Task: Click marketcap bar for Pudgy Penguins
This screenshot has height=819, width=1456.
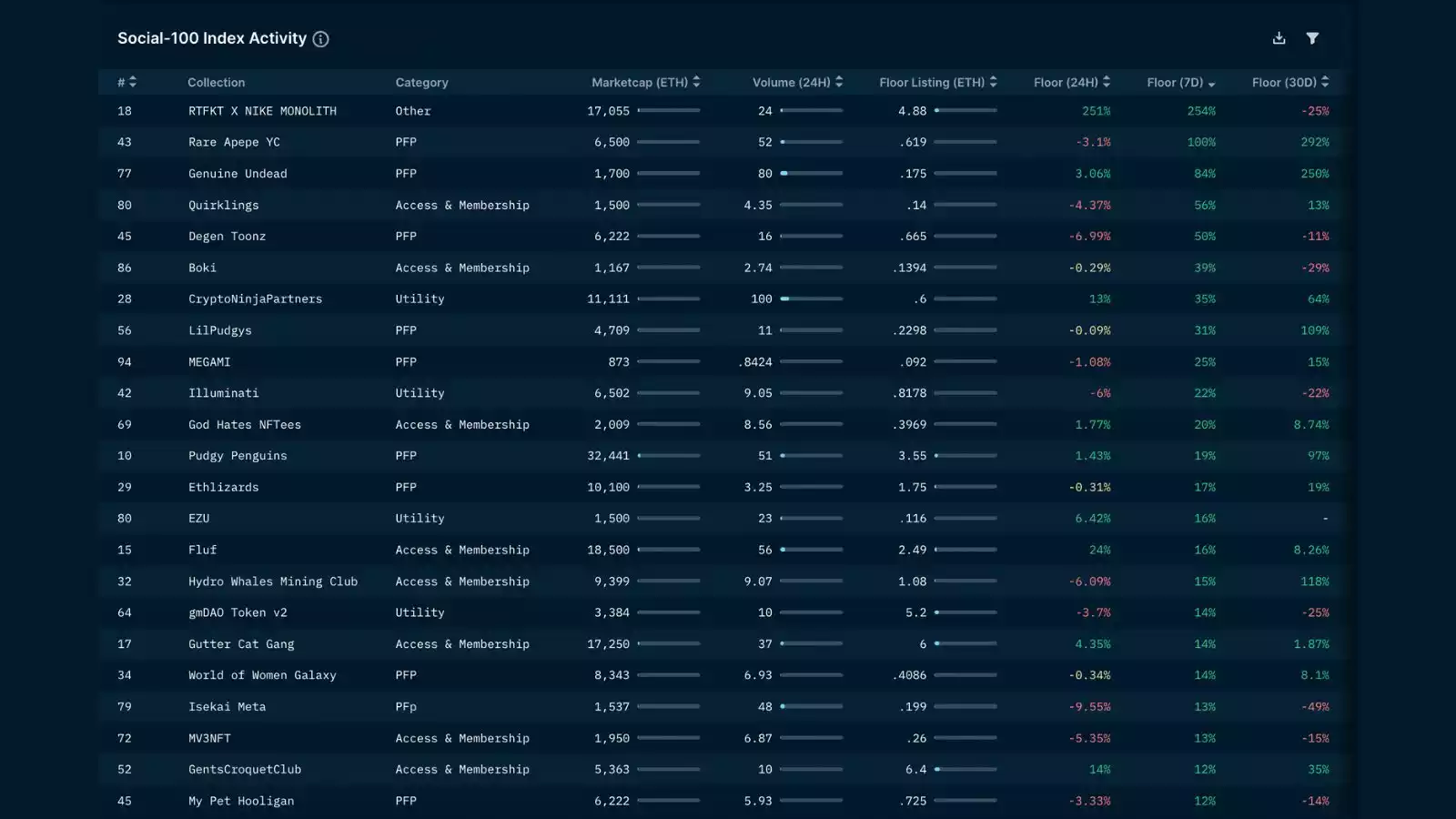Action: [669, 456]
